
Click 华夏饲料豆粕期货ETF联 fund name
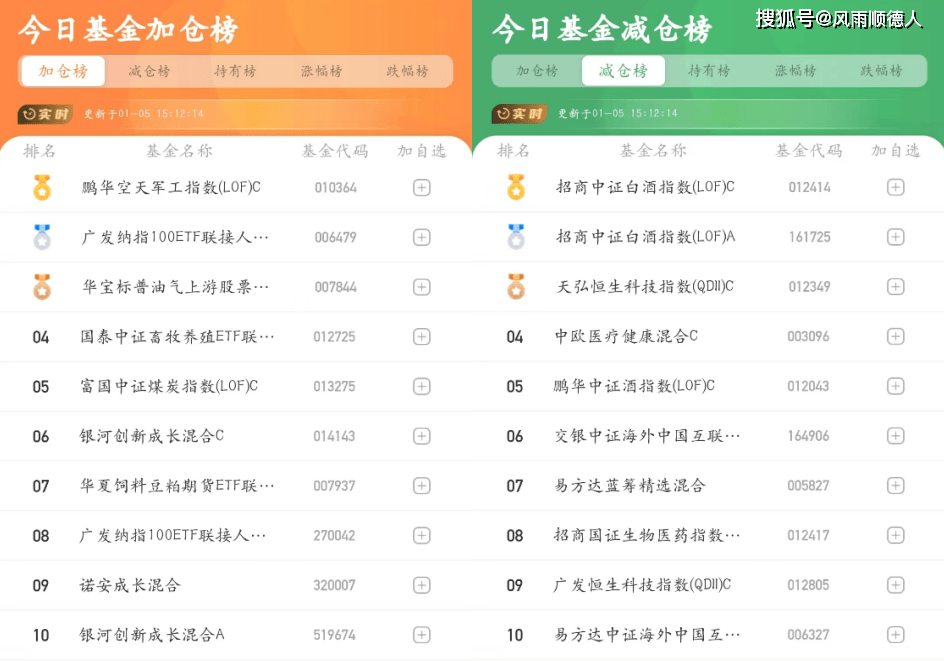pyautogui.click(x=177, y=486)
